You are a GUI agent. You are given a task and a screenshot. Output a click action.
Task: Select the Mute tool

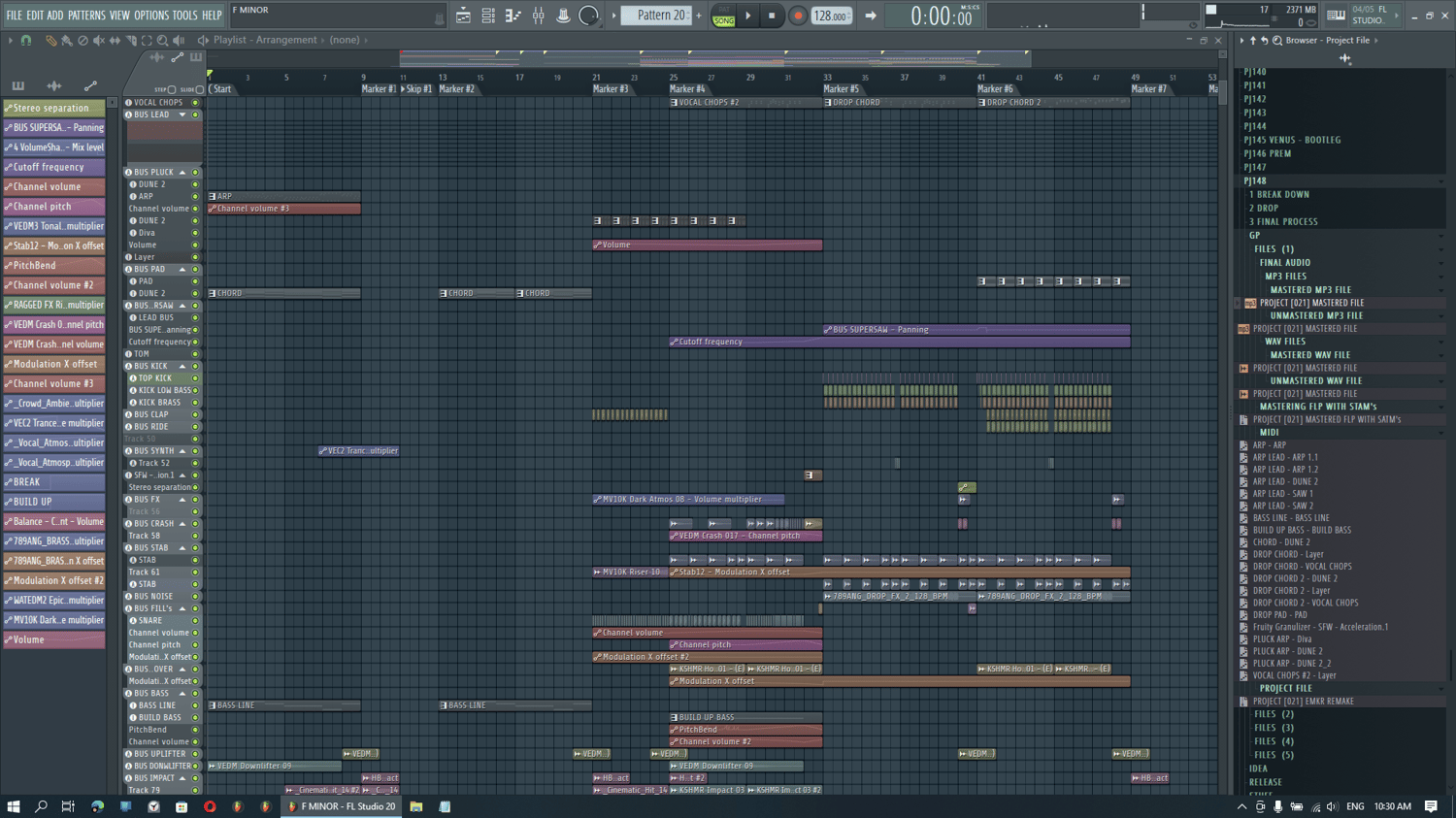(x=98, y=41)
